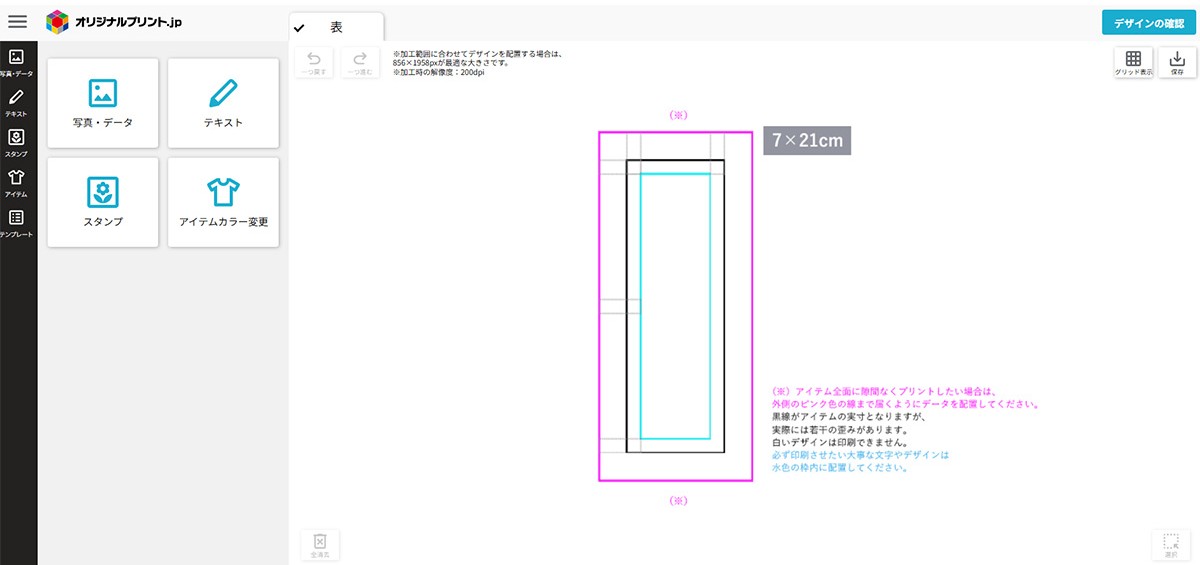Click the オリジナルプリント.jp logo
This screenshot has height=565, width=1200.
pyautogui.click(x=114, y=21)
